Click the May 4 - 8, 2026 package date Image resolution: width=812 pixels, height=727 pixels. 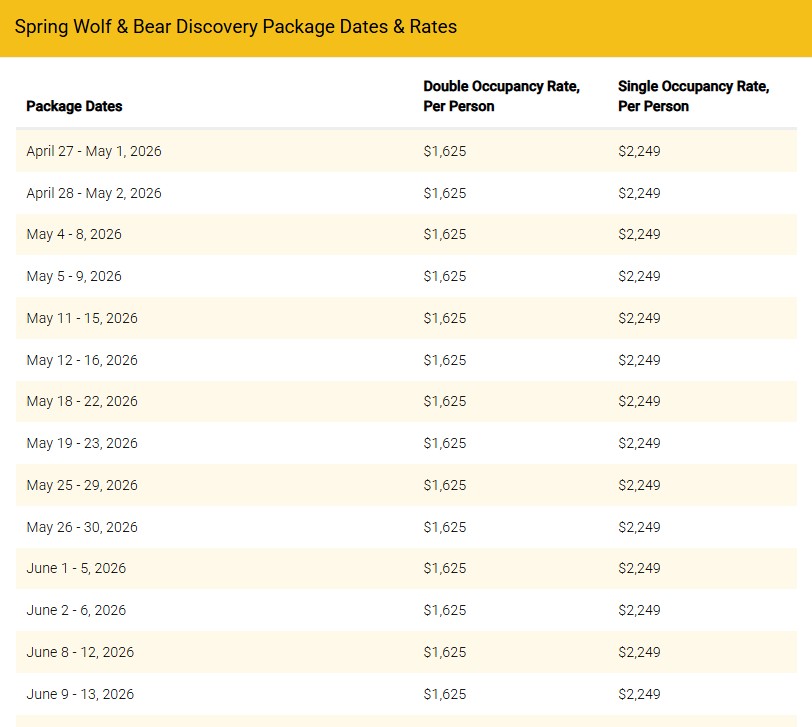pos(74,234)
